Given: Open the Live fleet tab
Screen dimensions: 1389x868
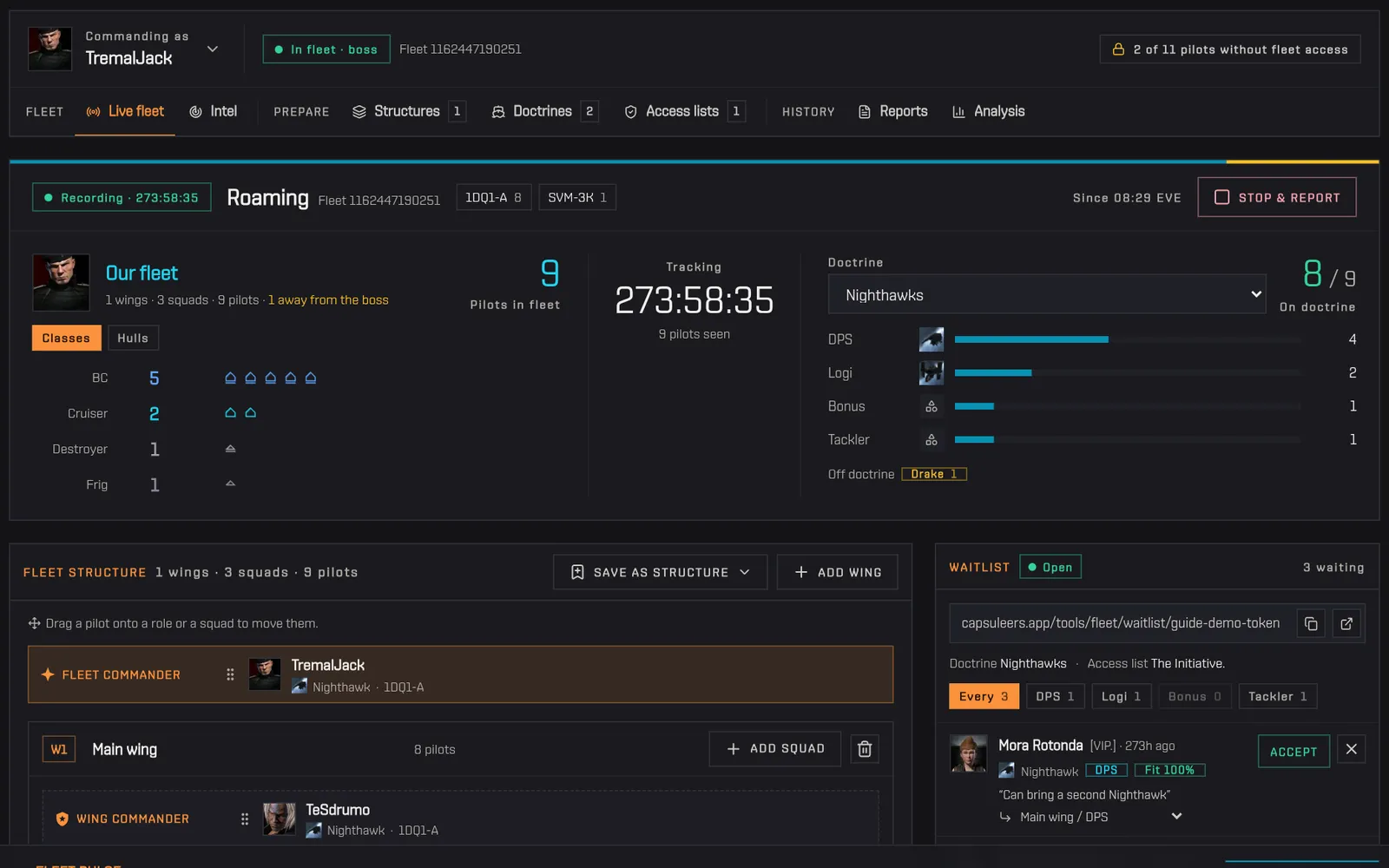Looking at the screenshot, I should 125,111.
